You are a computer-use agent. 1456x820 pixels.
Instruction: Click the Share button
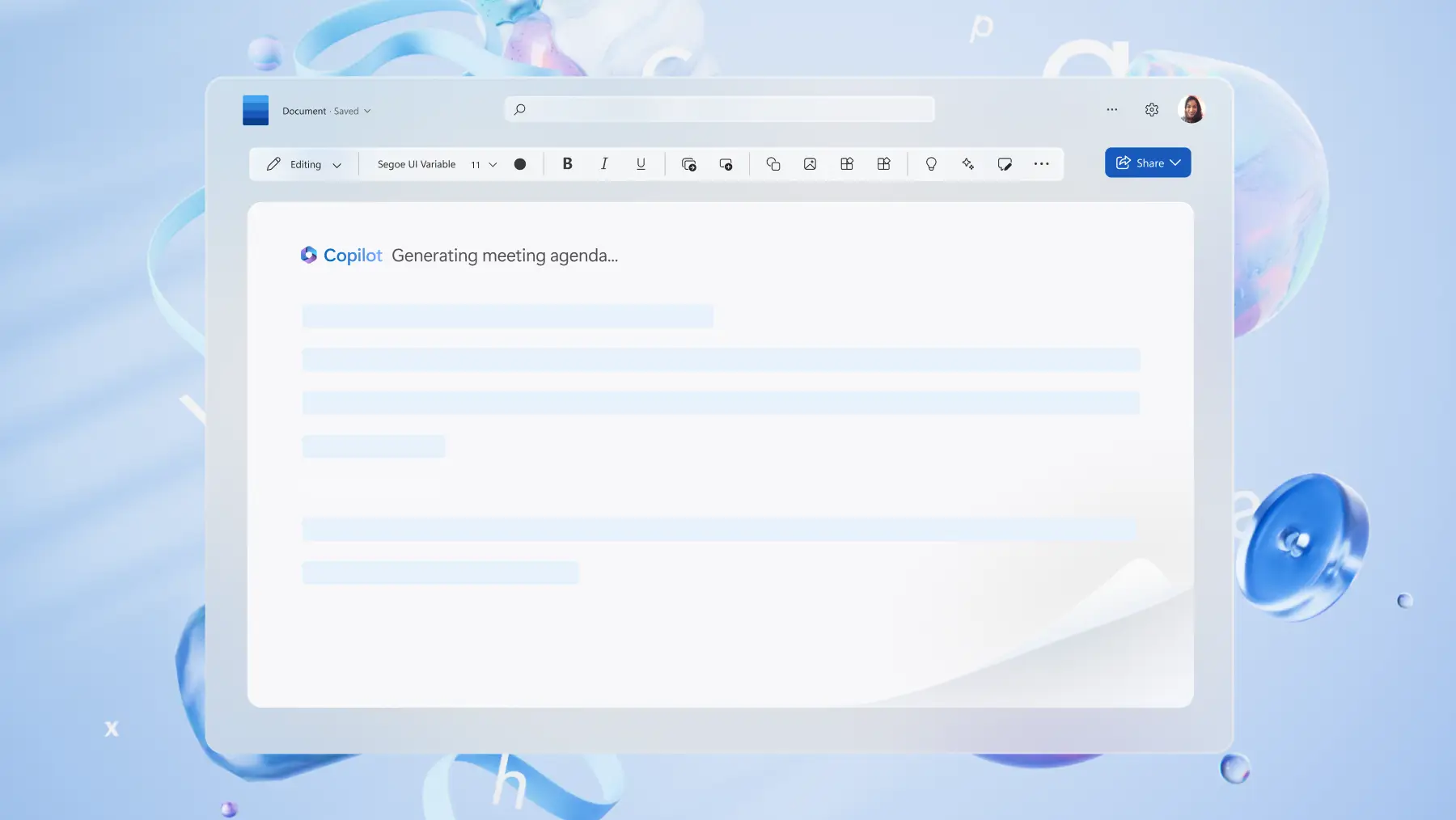[x=1144, y=163]
